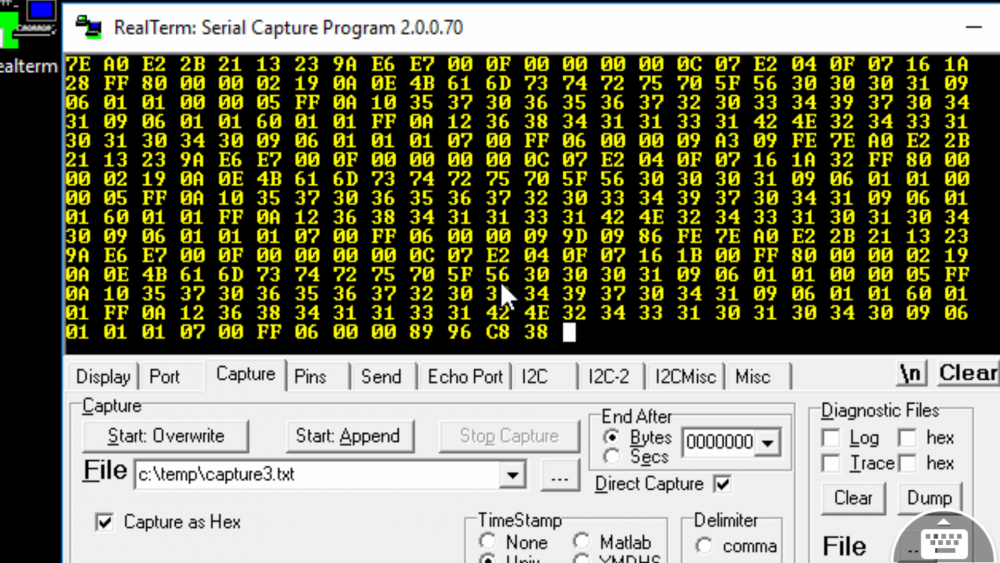
Task: Switch to the Port tab
Action: [165, 377]
